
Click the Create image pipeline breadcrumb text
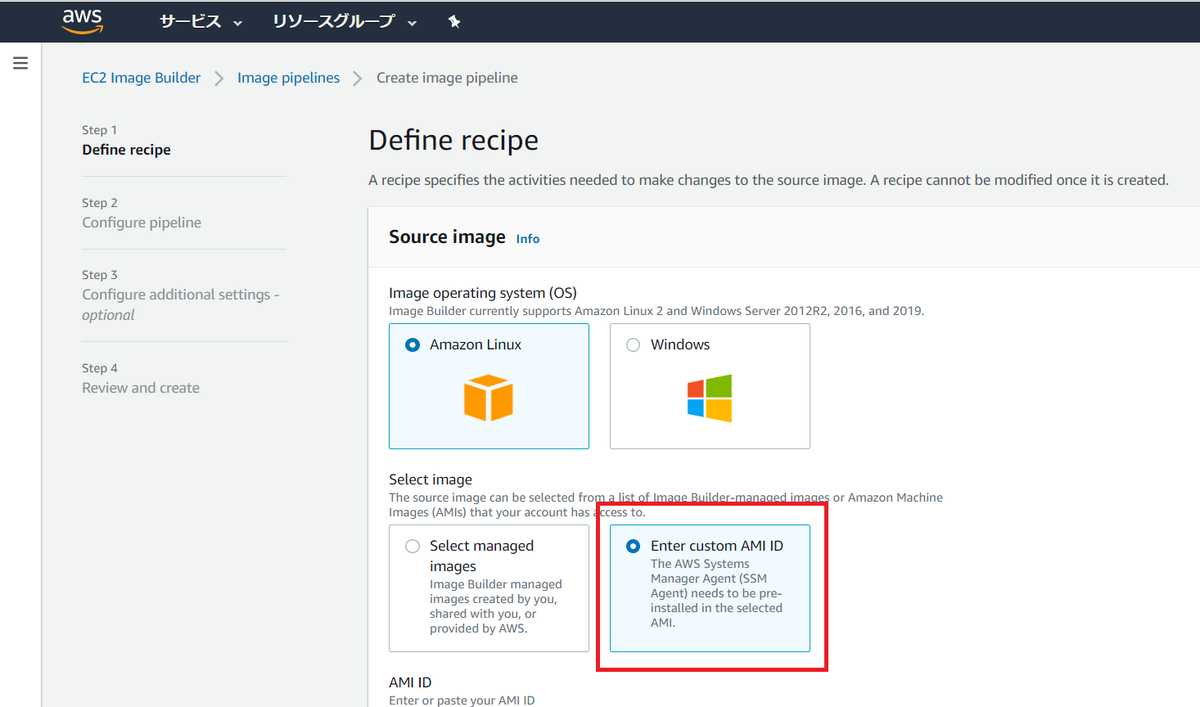(x=447, y=77)
